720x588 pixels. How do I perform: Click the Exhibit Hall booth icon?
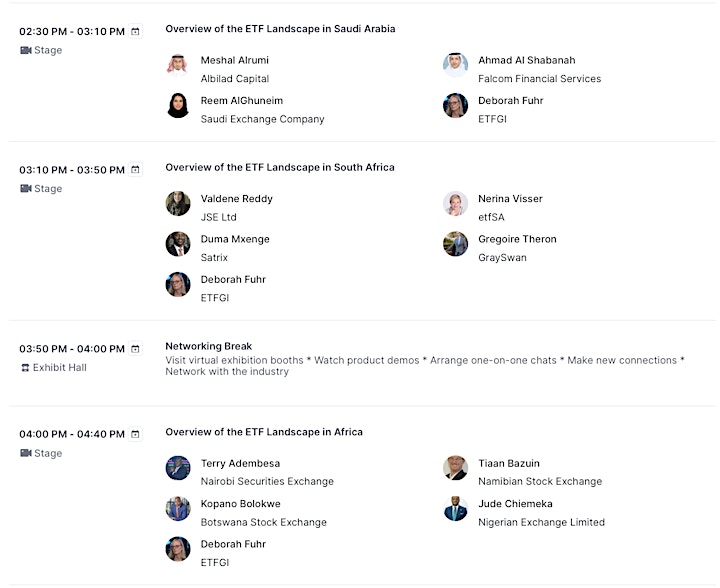(x=25, y=368)
